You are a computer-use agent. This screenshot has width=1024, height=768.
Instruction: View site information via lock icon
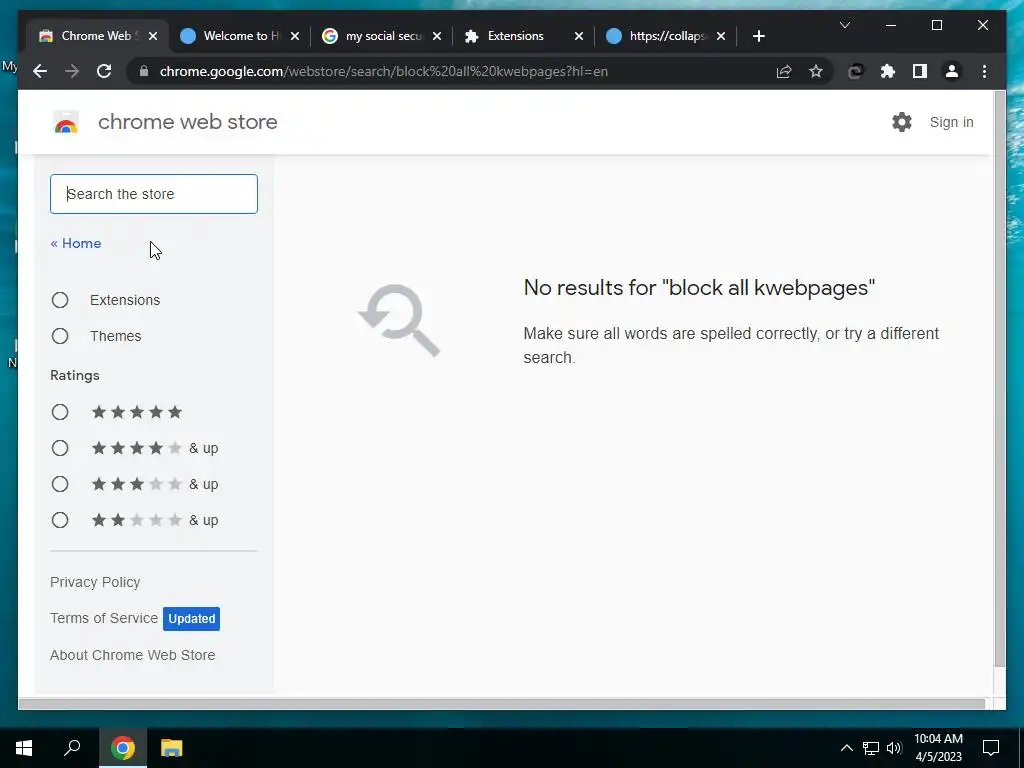(x=144, y=71)
